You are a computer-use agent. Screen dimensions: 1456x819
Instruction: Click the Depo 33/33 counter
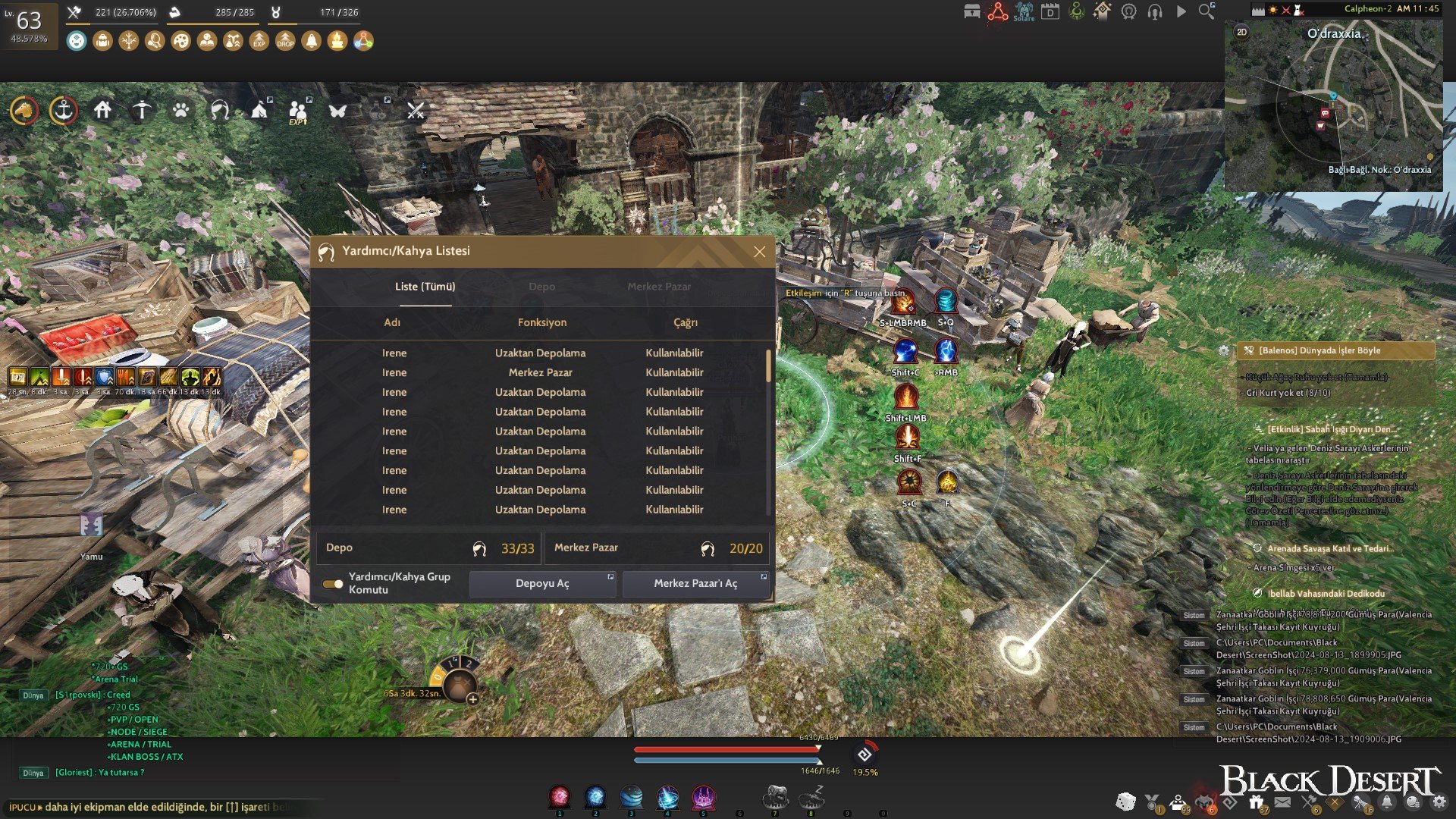(x=428, y=548)
